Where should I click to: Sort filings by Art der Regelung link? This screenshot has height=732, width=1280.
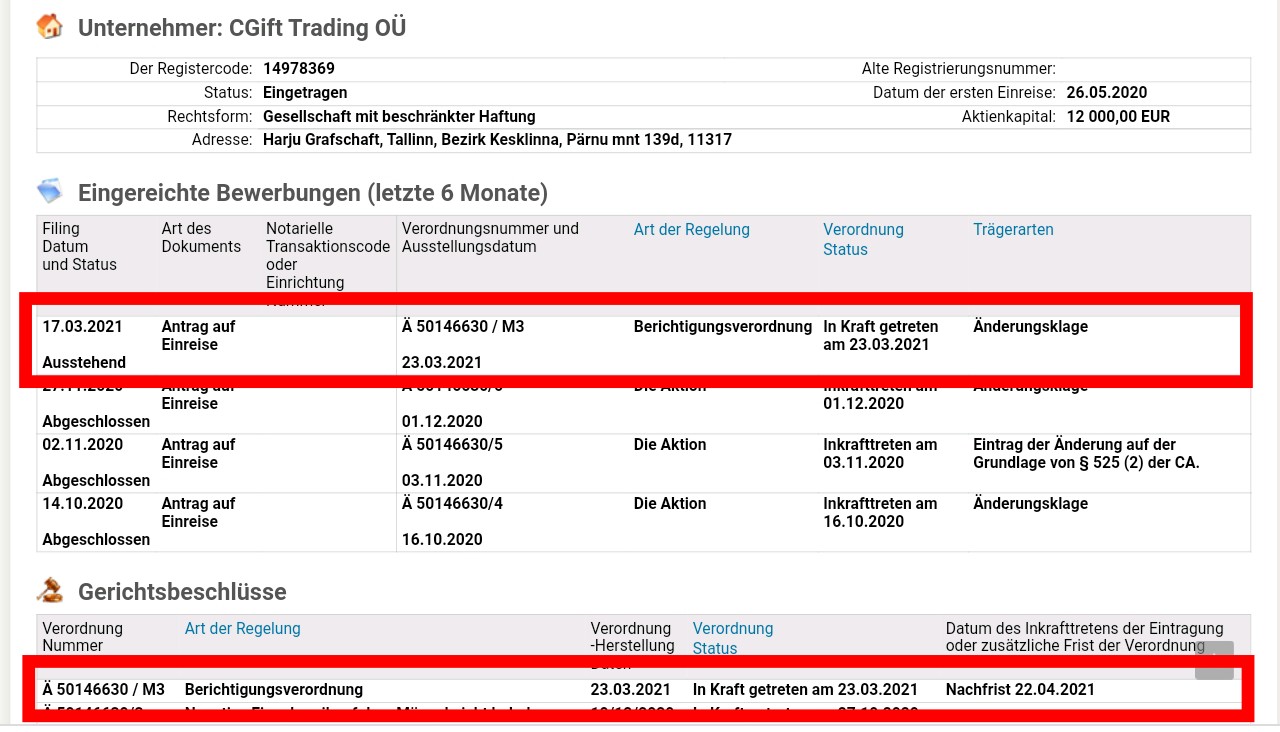tap(691, 229)
